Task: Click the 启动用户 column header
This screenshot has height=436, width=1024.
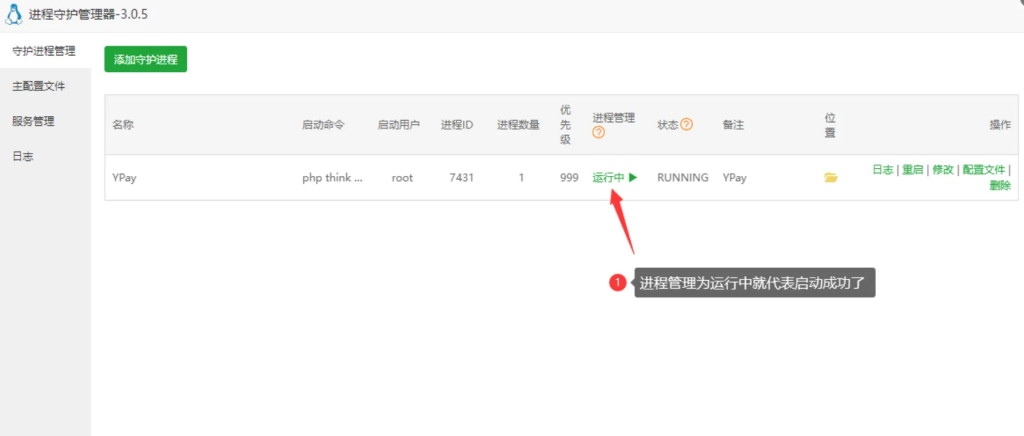Action: pos(398,125)
